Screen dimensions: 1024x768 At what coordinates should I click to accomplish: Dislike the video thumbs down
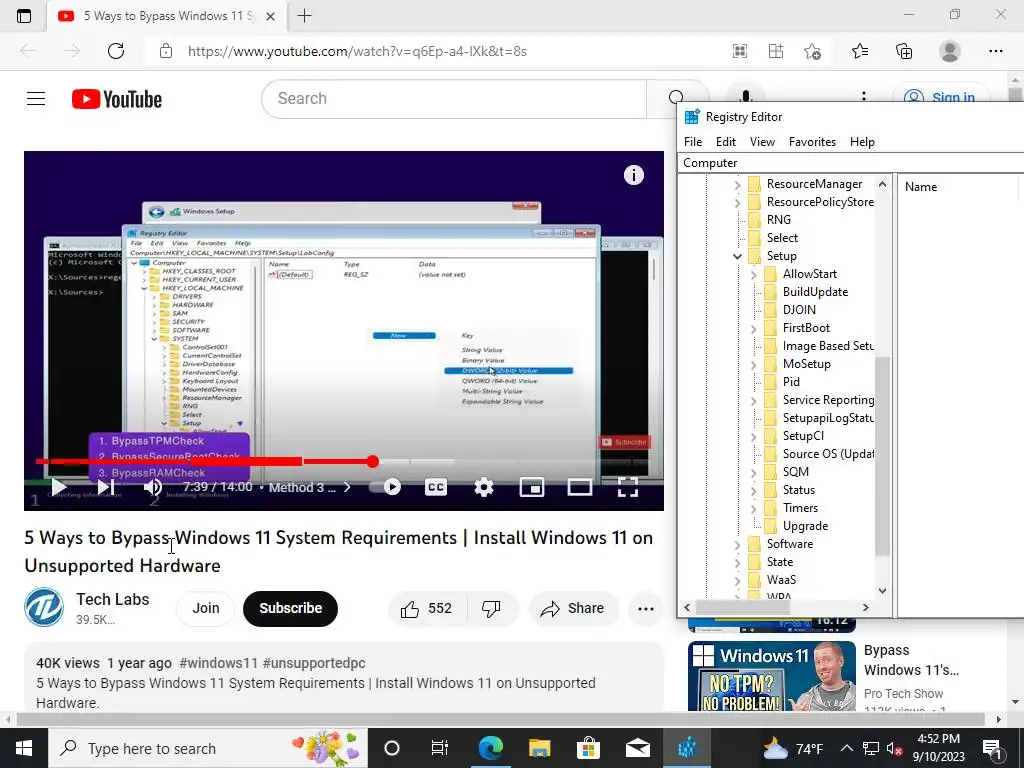pyautogui.click(x=491, y=609)
